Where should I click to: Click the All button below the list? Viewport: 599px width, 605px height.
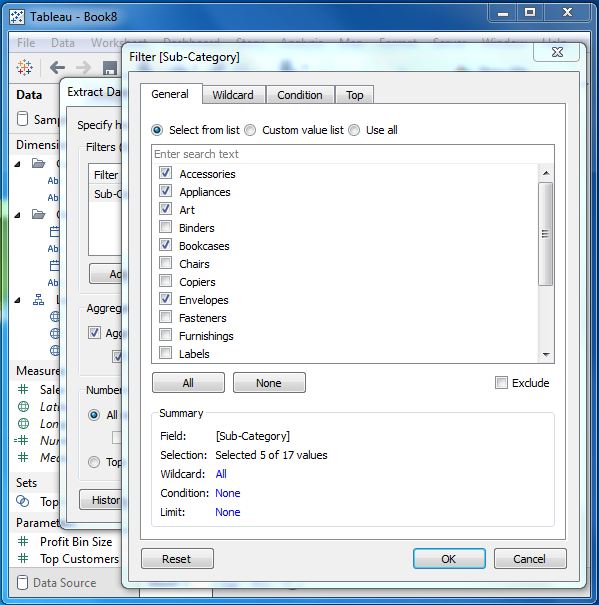pos(188,383)
